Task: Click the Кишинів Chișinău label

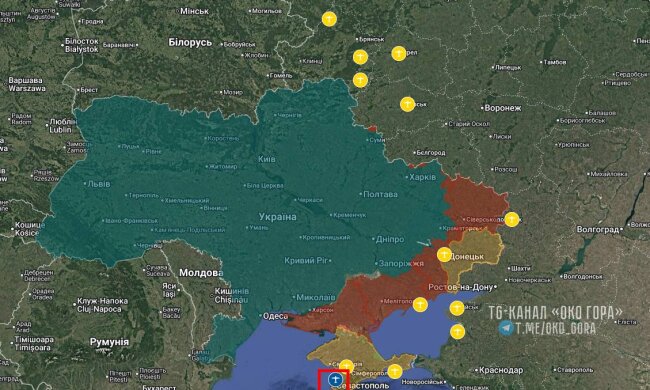Action: [x=231, y=295]
